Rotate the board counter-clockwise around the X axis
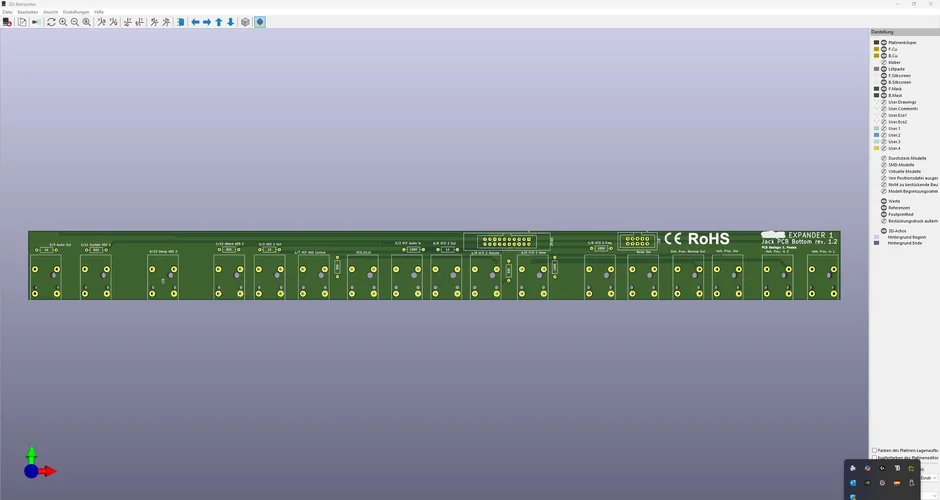 click(113, 22)
